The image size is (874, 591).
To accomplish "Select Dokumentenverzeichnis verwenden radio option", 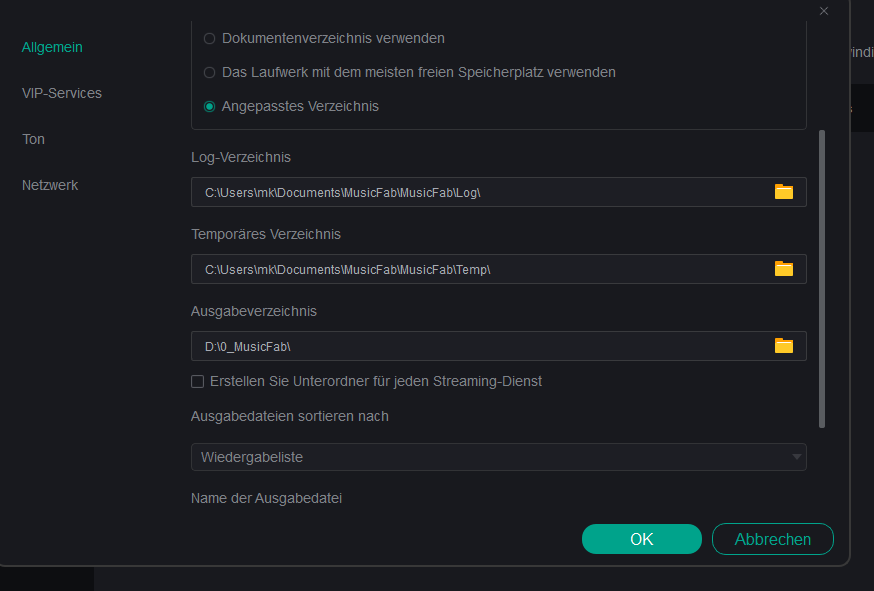I will [x=209, y=38].
